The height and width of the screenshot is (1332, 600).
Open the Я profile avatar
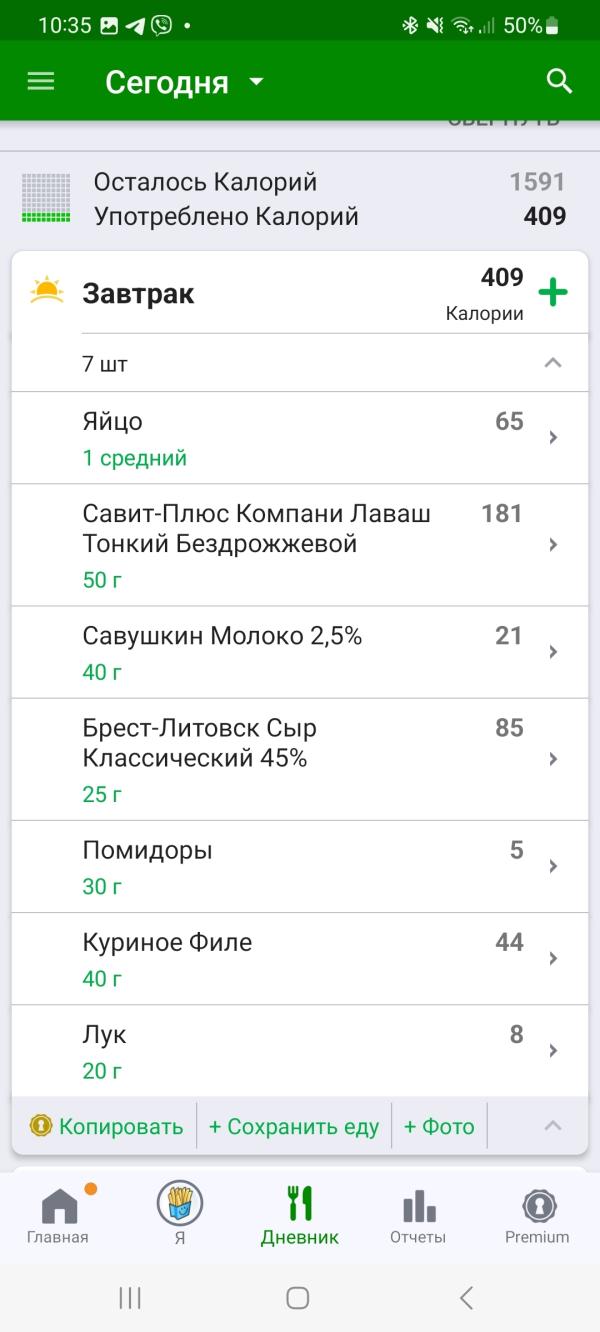click(180, 1203)
